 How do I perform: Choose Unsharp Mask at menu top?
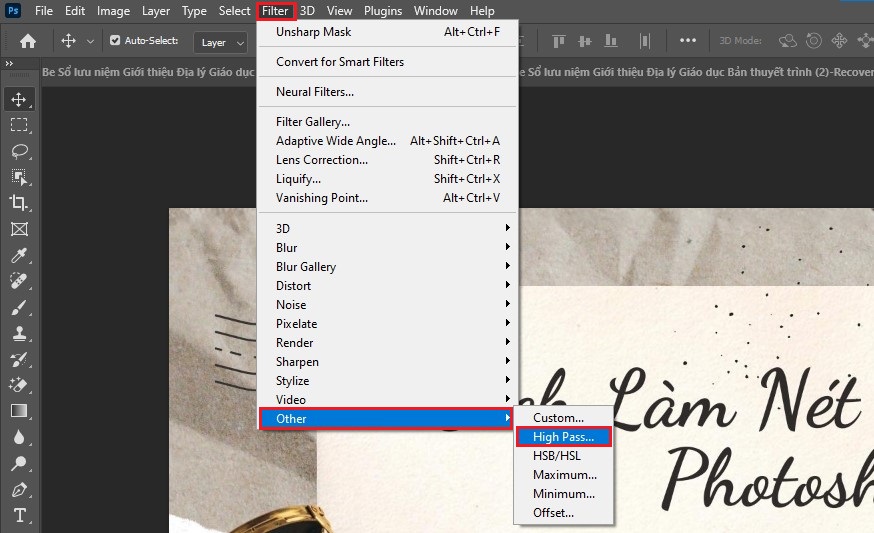[x=387, y=32]
